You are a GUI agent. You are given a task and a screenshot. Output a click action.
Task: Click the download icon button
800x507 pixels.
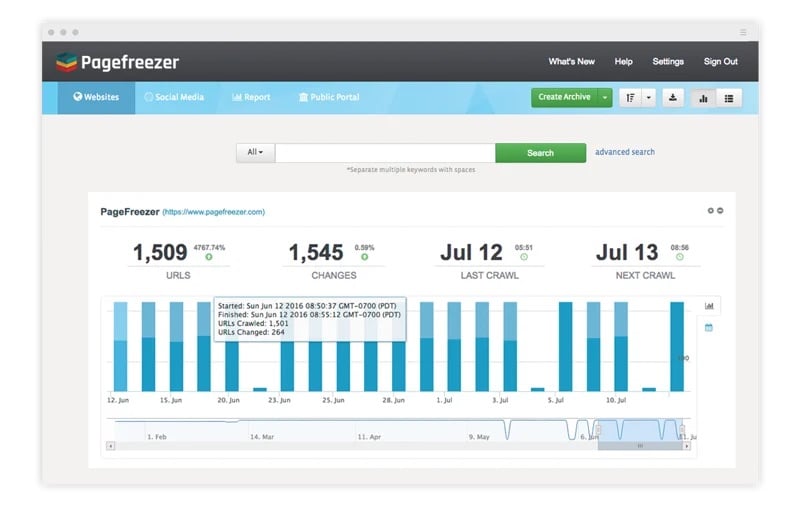tap(673, 98)
